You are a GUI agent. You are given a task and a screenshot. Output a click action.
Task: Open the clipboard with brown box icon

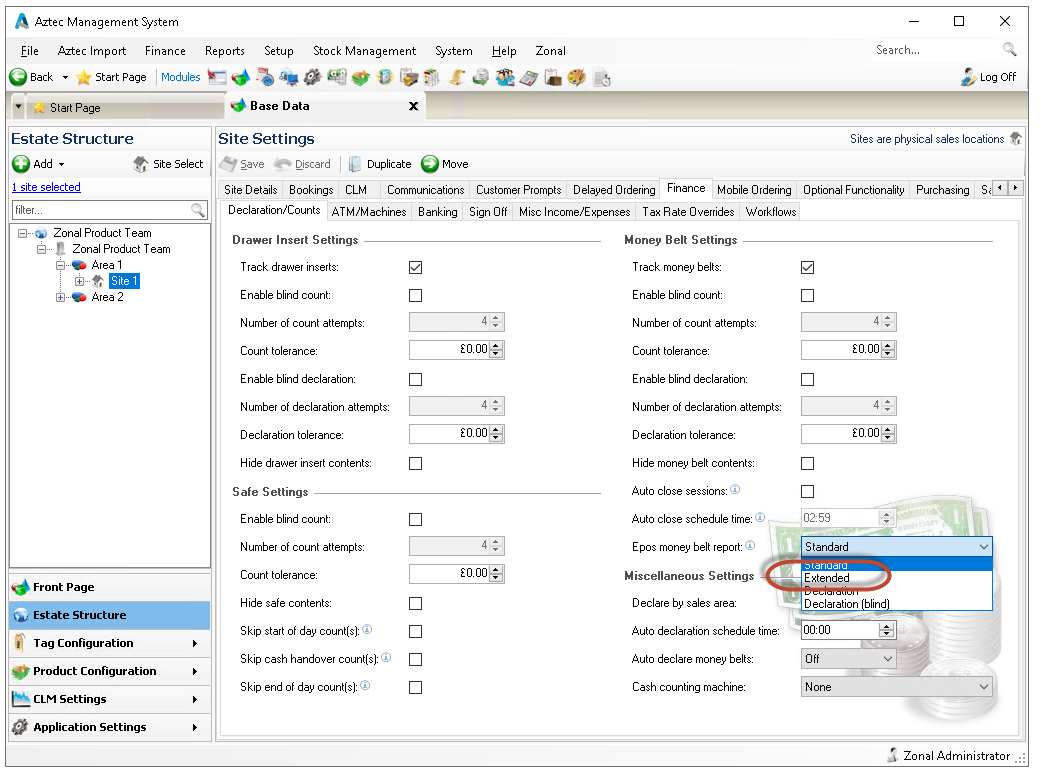click(x=552, y=78)
